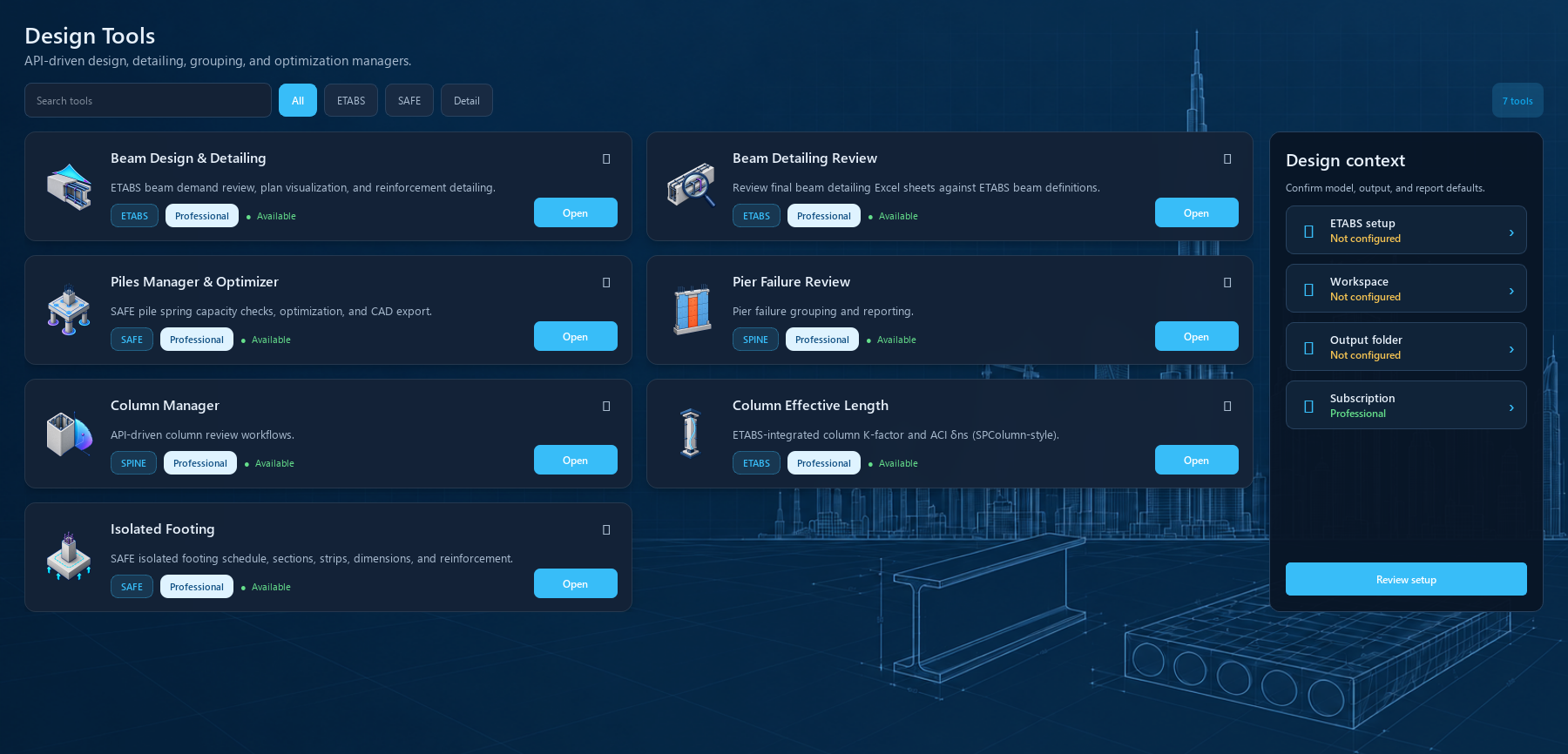The height and width of the screenshot is (754, 1568).
Task: Expand the Subscription chevron
Action: 1511,407
